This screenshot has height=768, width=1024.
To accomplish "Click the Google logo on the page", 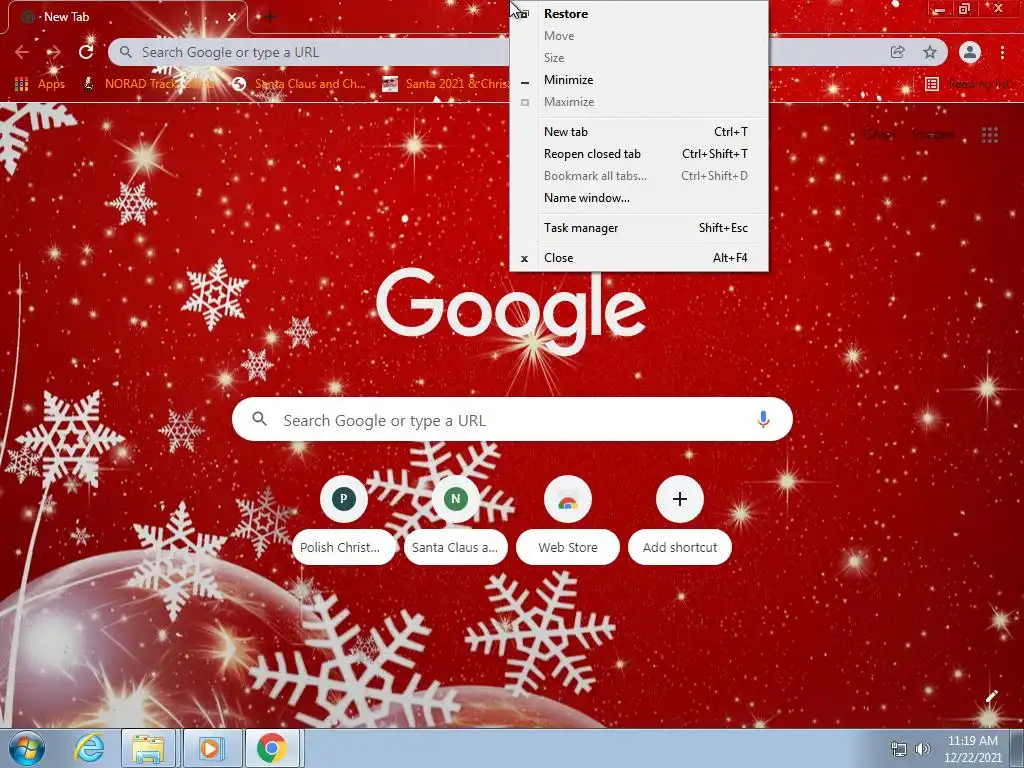I will (511, 313).
